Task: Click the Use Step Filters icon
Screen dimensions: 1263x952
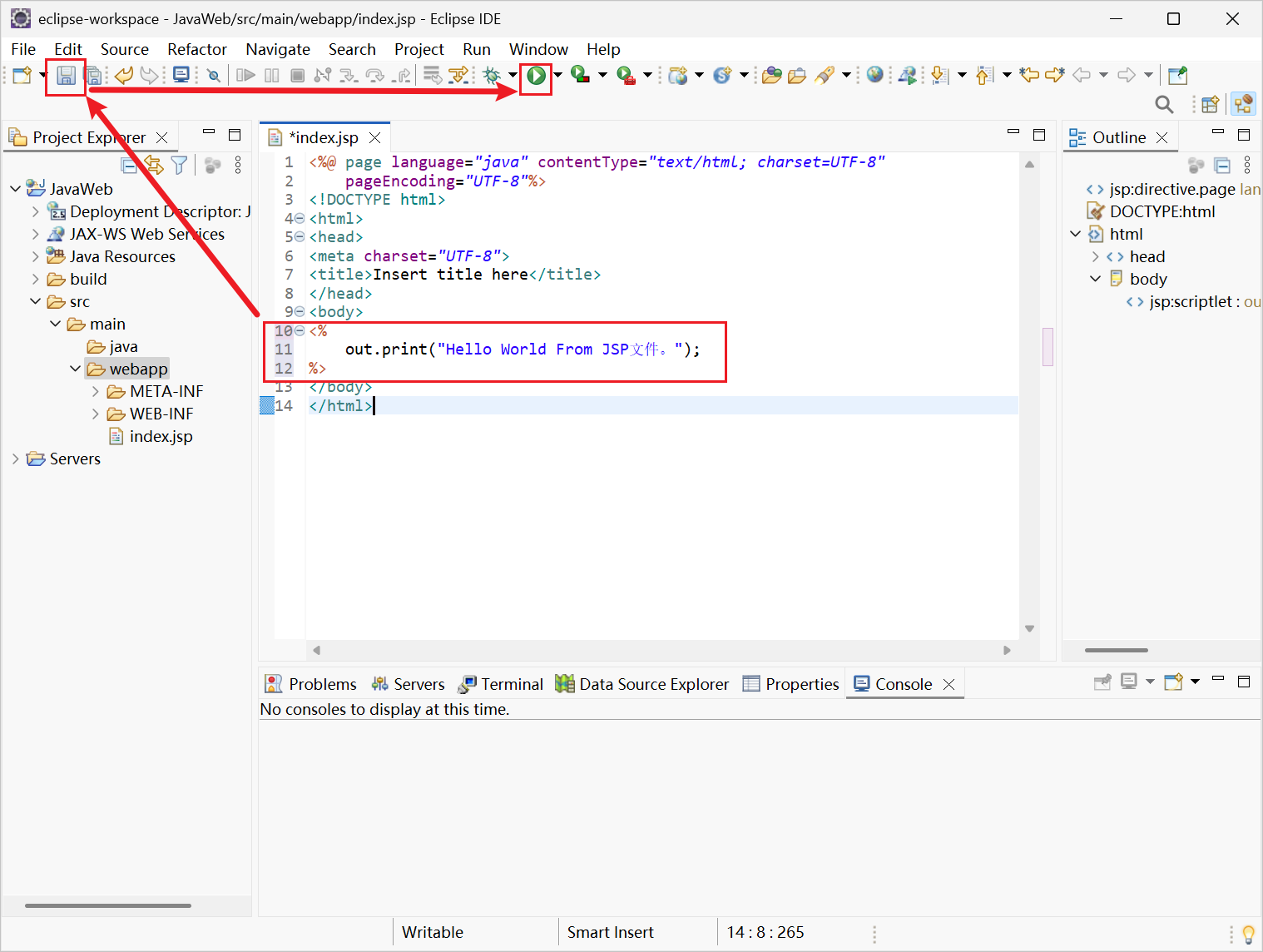Action: coord(458,76)
